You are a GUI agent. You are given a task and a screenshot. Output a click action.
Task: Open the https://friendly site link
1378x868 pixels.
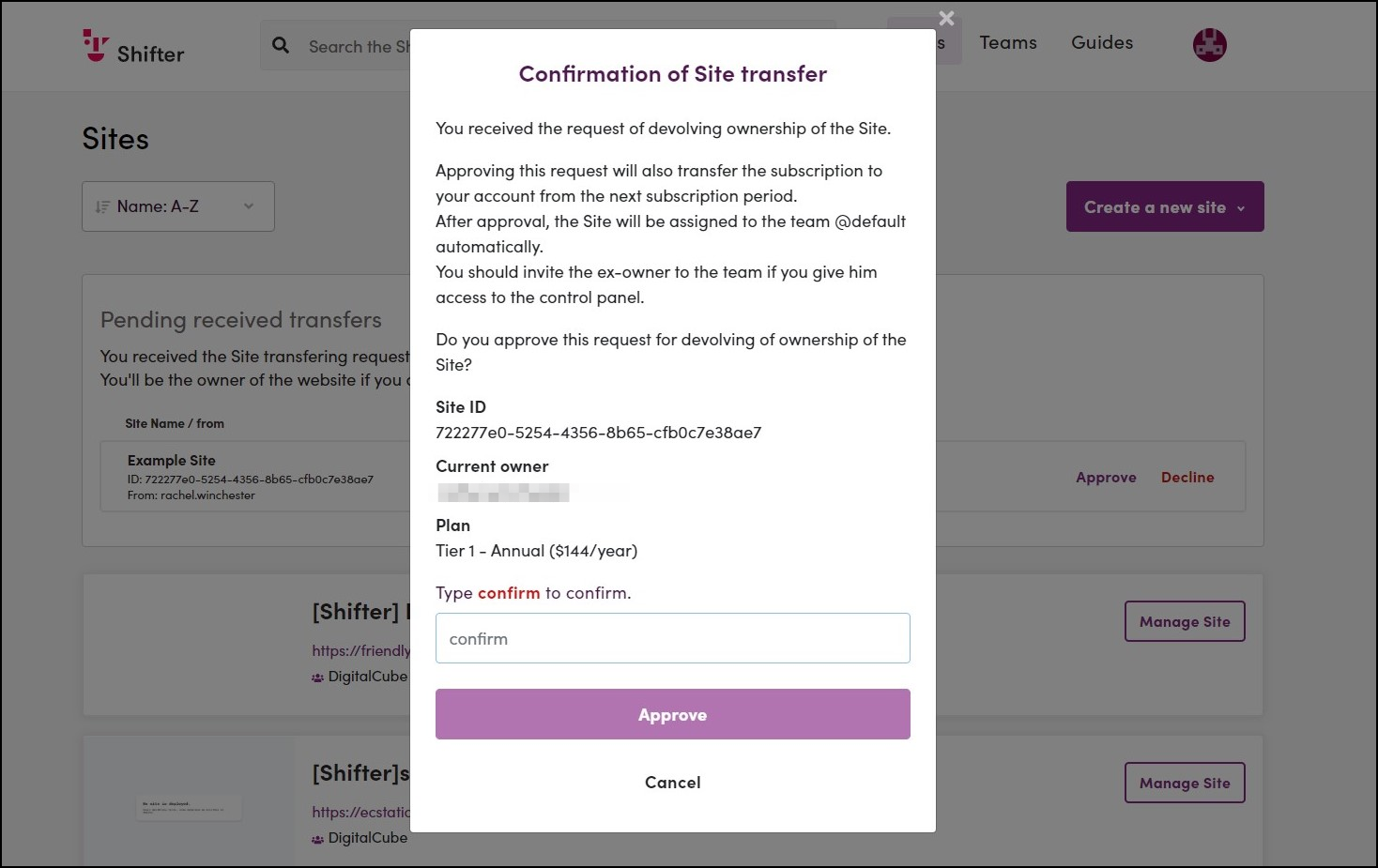(x=361, y=651)
